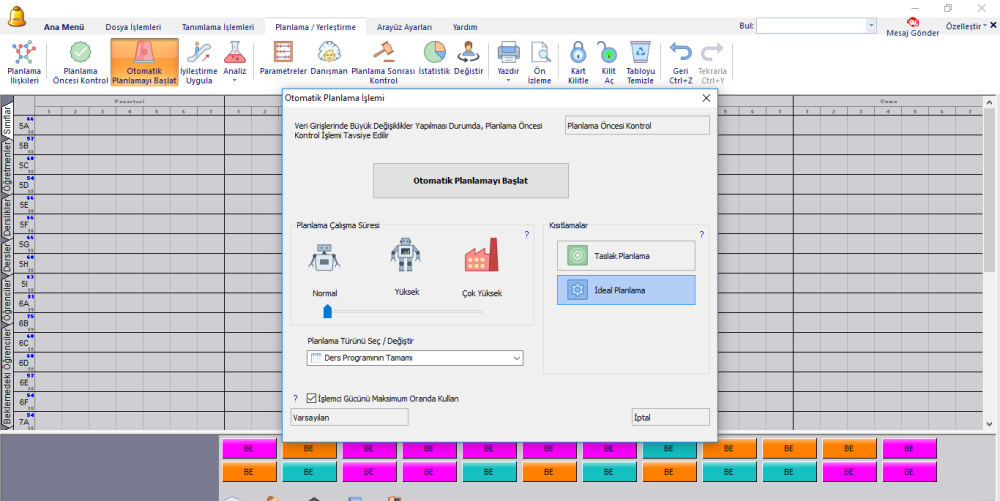
Task: Click the planning duration slider handle
Action: coord(328,311)
